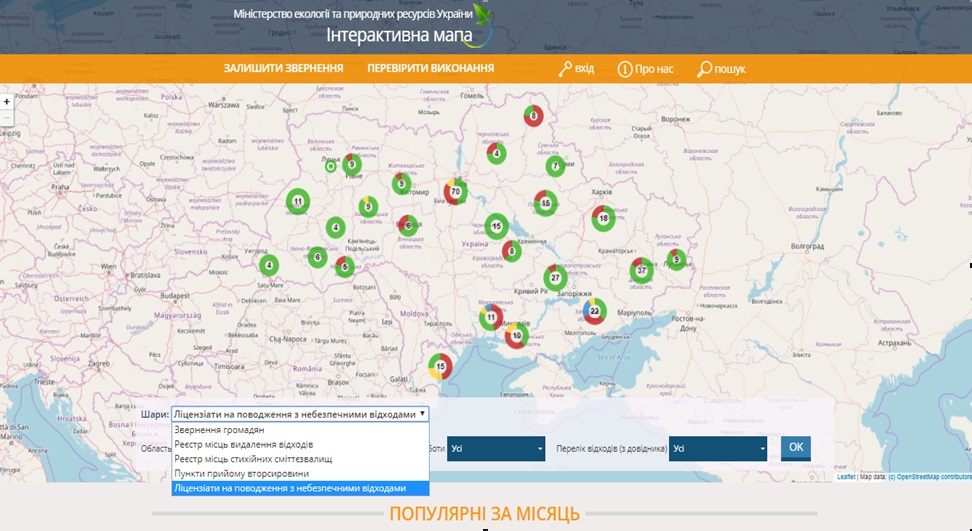This screenshot has height=531, width=972.
Task: Expand the cluster marker labeled 18
Action: tap(603, 217)
